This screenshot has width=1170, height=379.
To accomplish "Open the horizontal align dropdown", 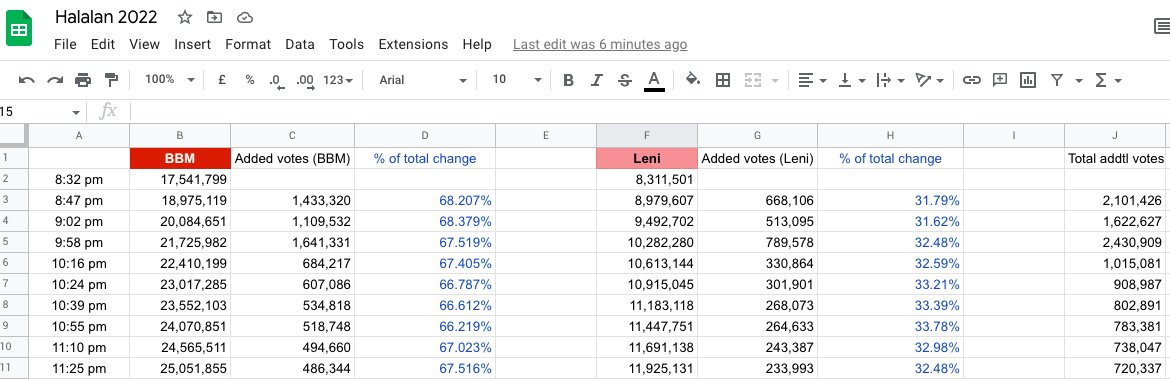I will pyautogui.click(x=812, y=80).
